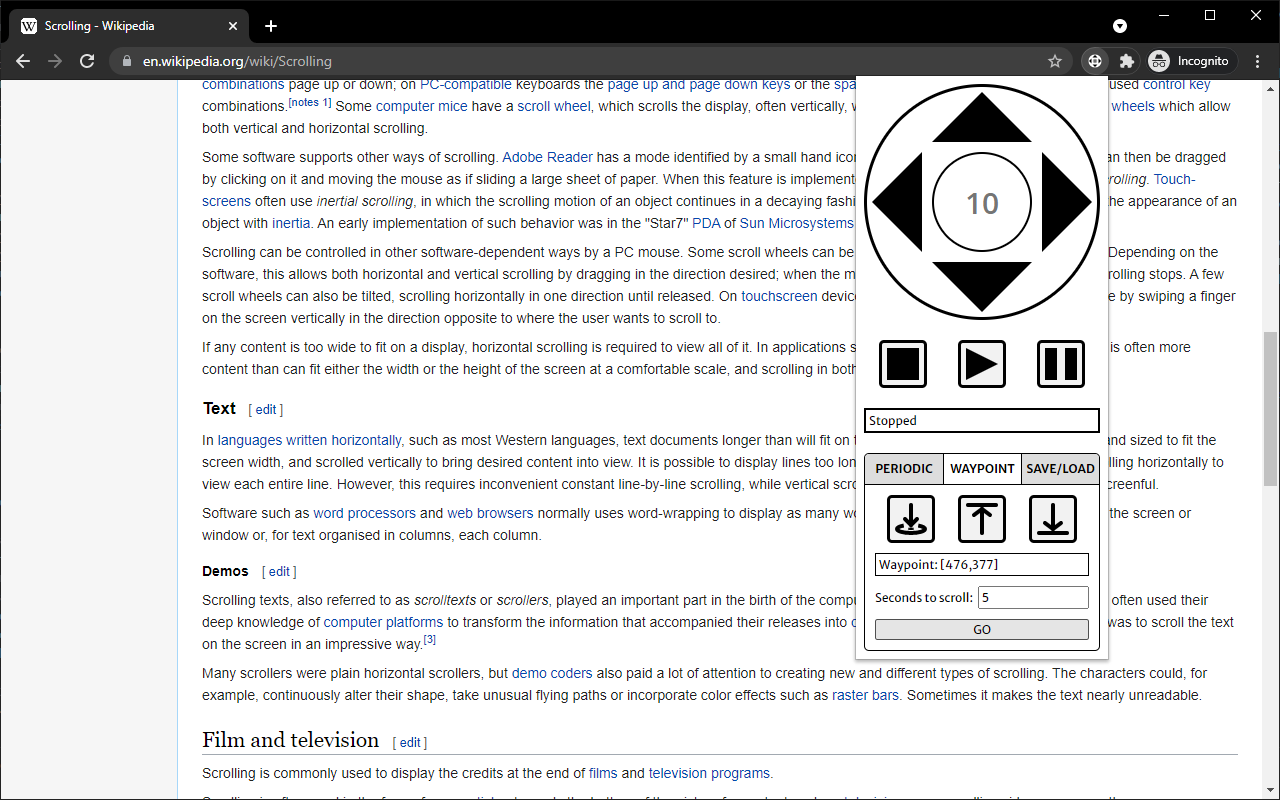Stop scrolling with the square stop button
This screenshot has width=1280, height=800.
pos(903,364)
